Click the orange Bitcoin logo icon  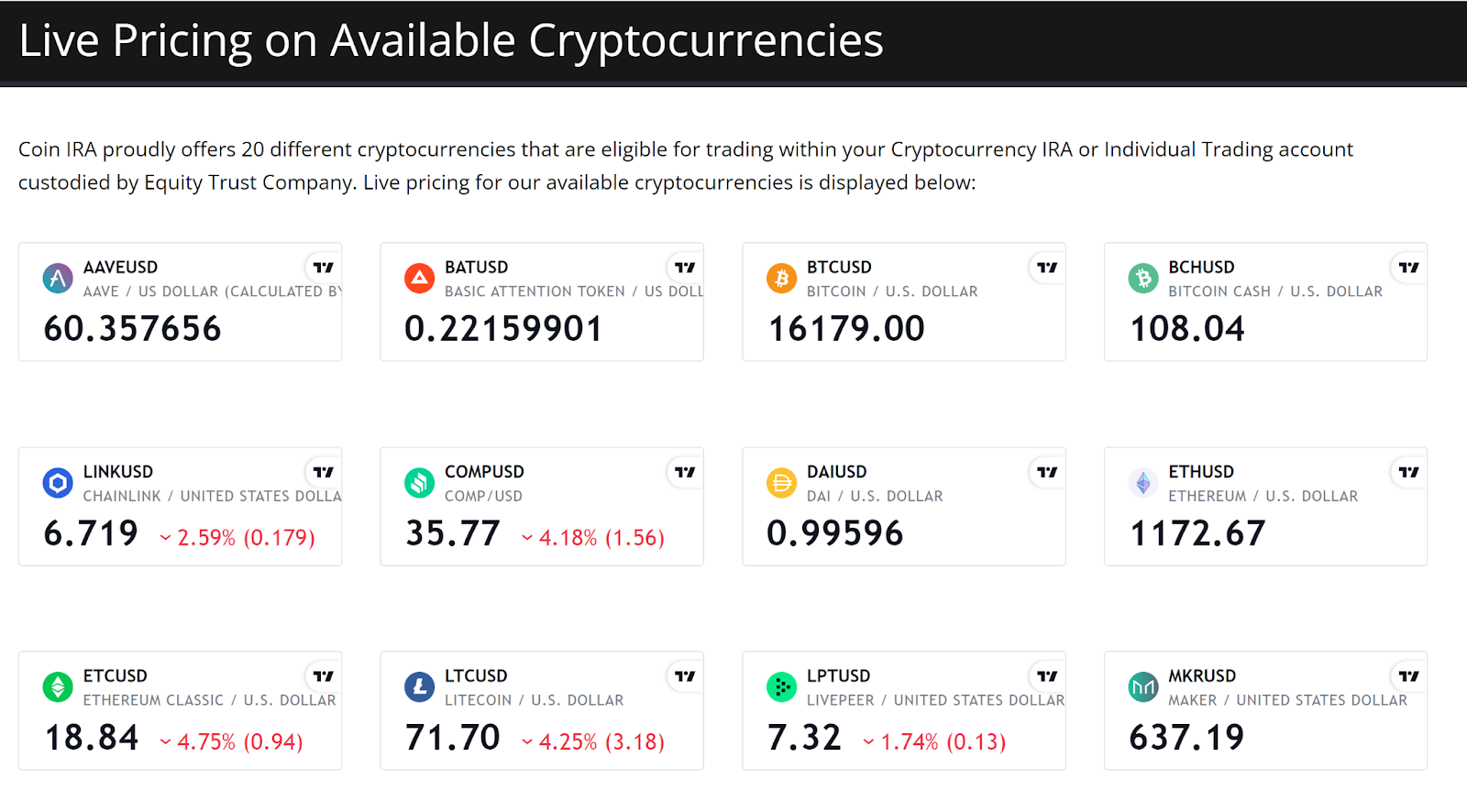[781, 278]
